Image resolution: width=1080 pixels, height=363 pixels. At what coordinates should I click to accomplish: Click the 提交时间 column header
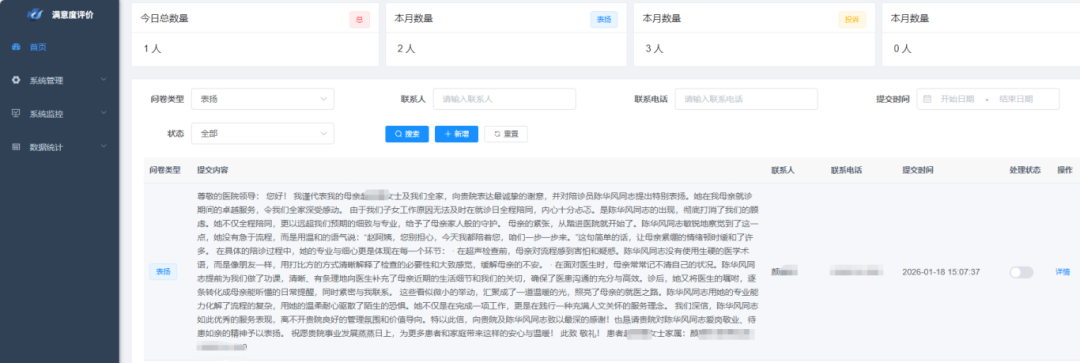click(918, 170)
